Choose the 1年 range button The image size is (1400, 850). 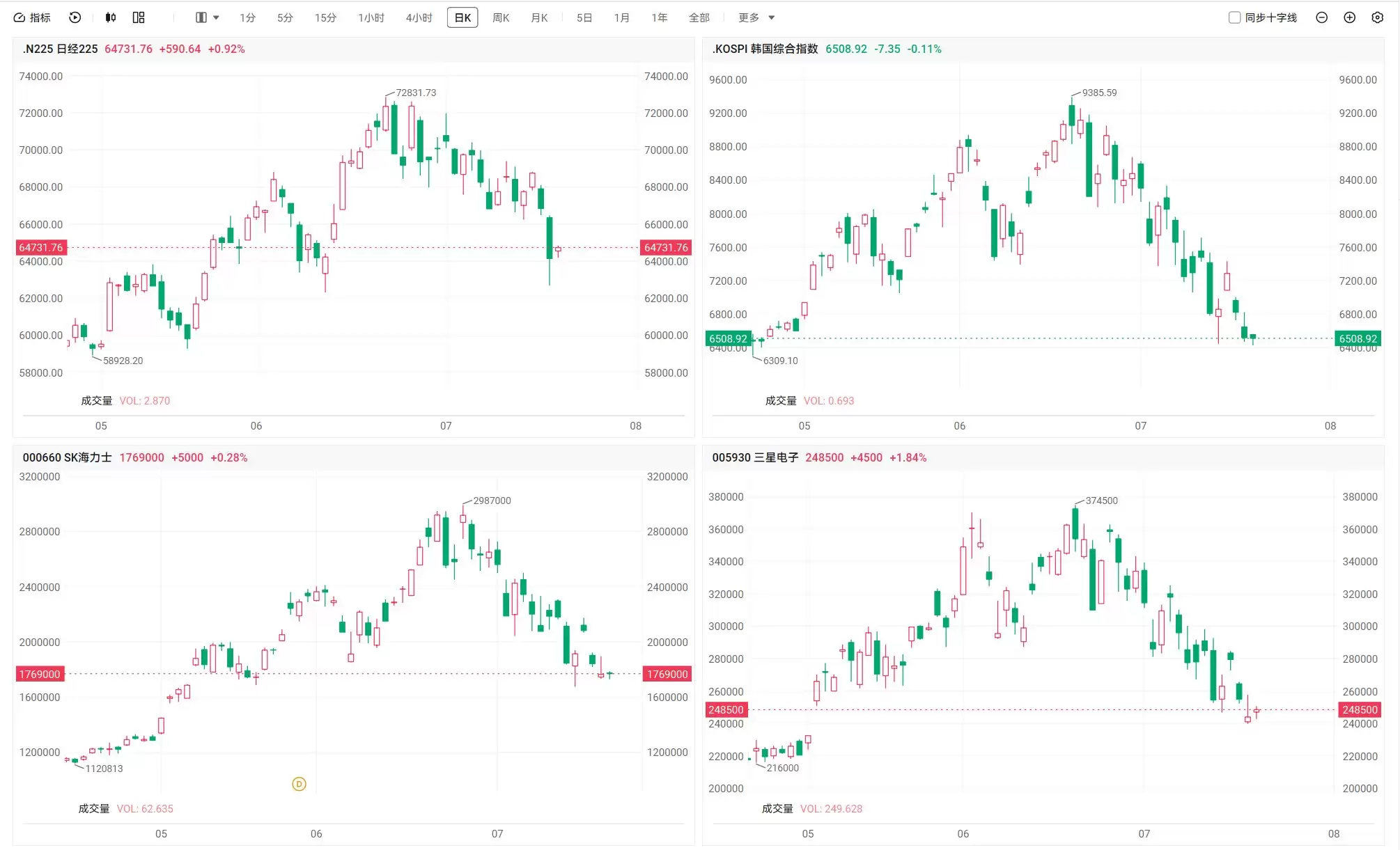coord(659,17)
